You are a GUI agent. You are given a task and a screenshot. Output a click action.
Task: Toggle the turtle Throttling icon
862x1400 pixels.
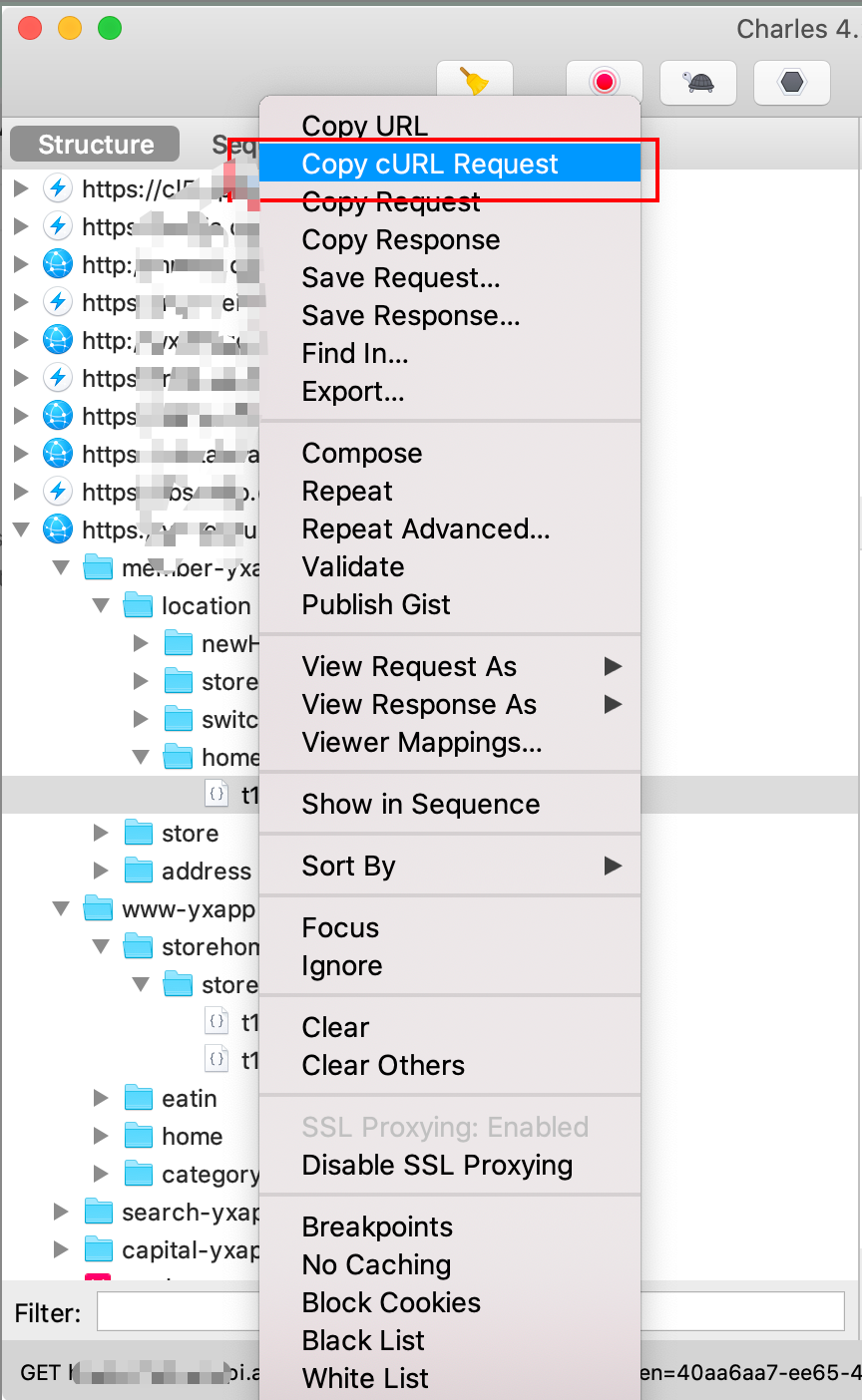pos(698,82)
